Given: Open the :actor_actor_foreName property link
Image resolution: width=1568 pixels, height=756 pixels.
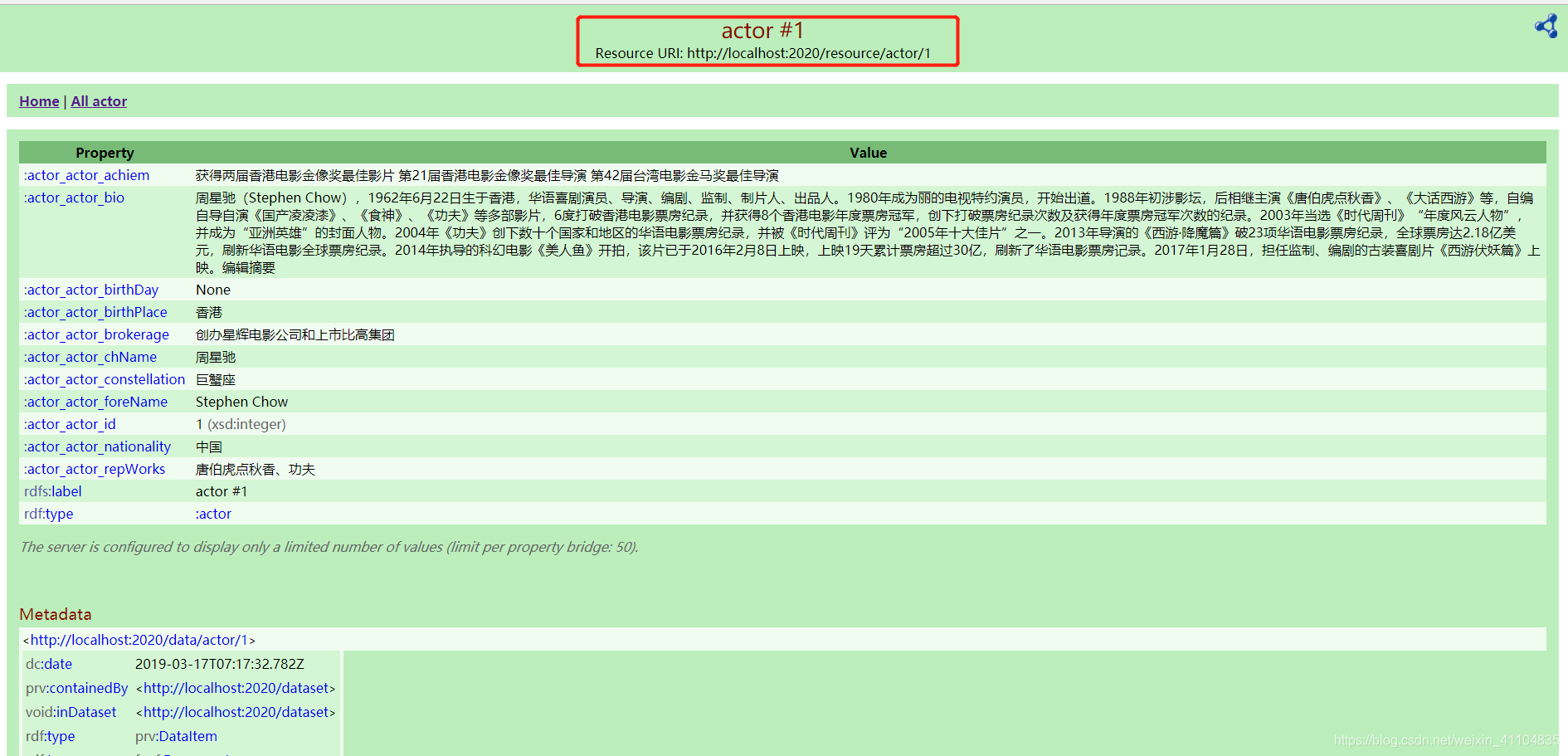Looking at the screenshot, I should (x=95, y=402).
